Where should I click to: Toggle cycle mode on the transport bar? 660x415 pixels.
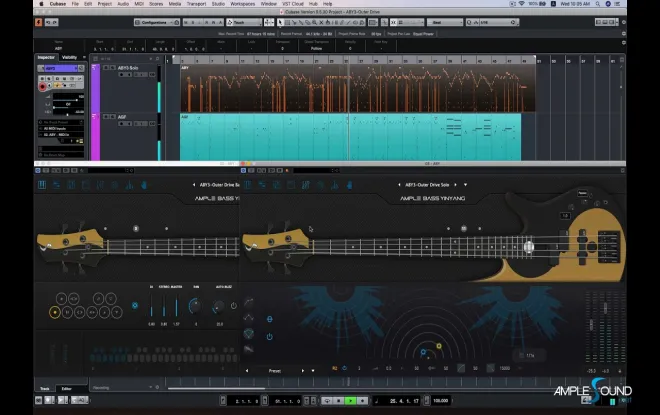[x=327, y=401]
